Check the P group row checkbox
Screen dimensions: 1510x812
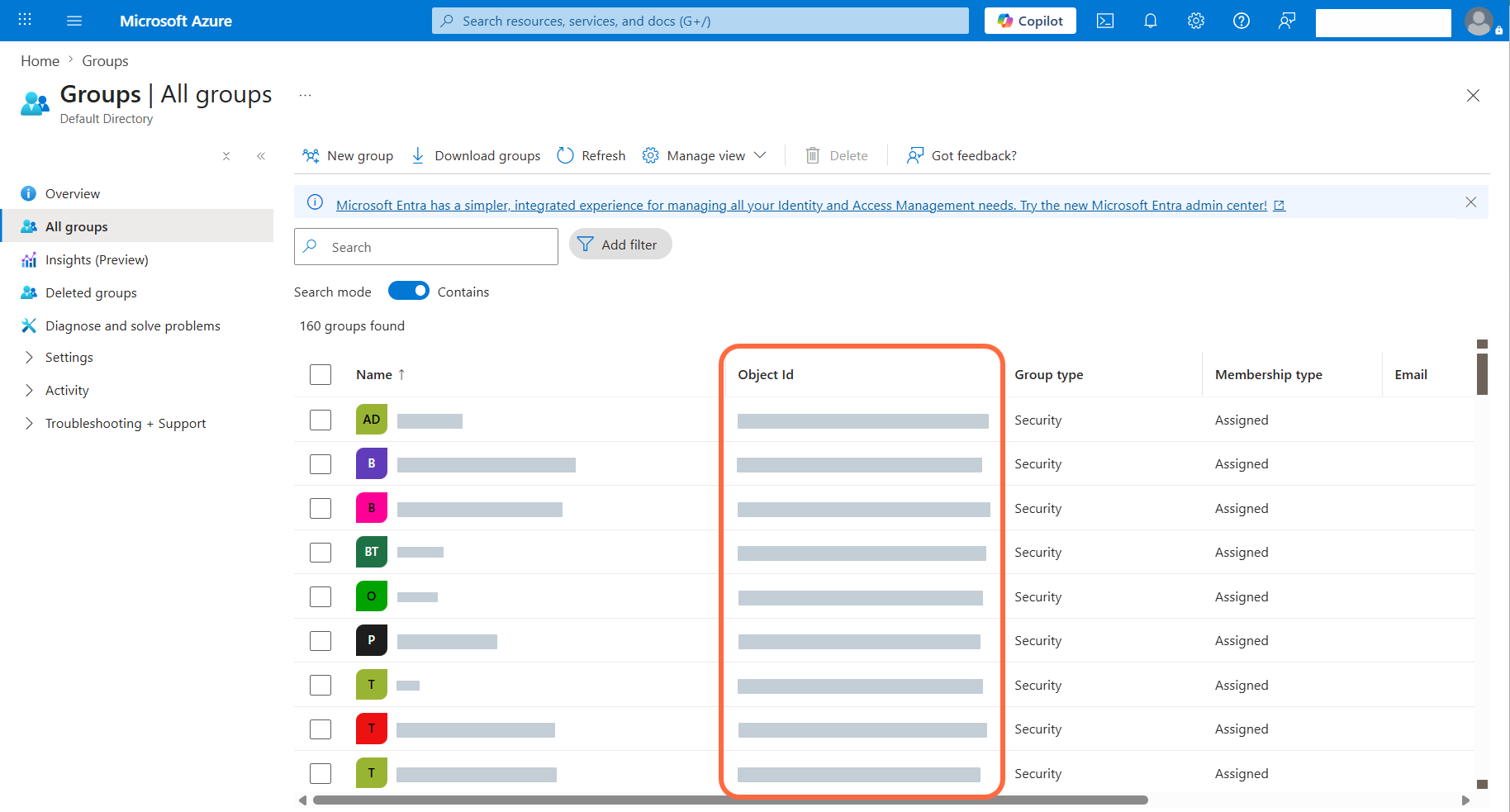[x=321, y=640]
